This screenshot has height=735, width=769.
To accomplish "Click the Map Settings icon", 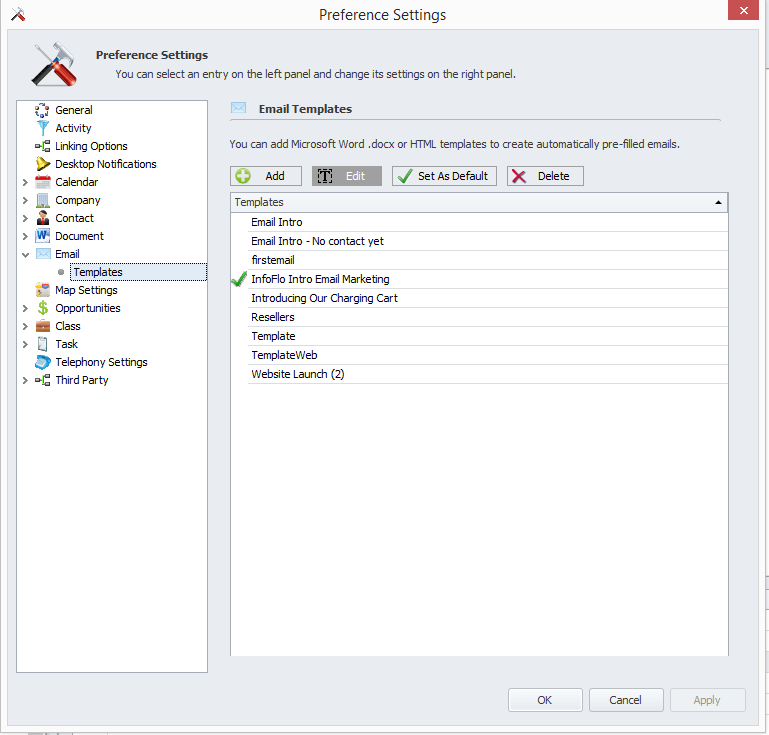I will pos(43,290).
